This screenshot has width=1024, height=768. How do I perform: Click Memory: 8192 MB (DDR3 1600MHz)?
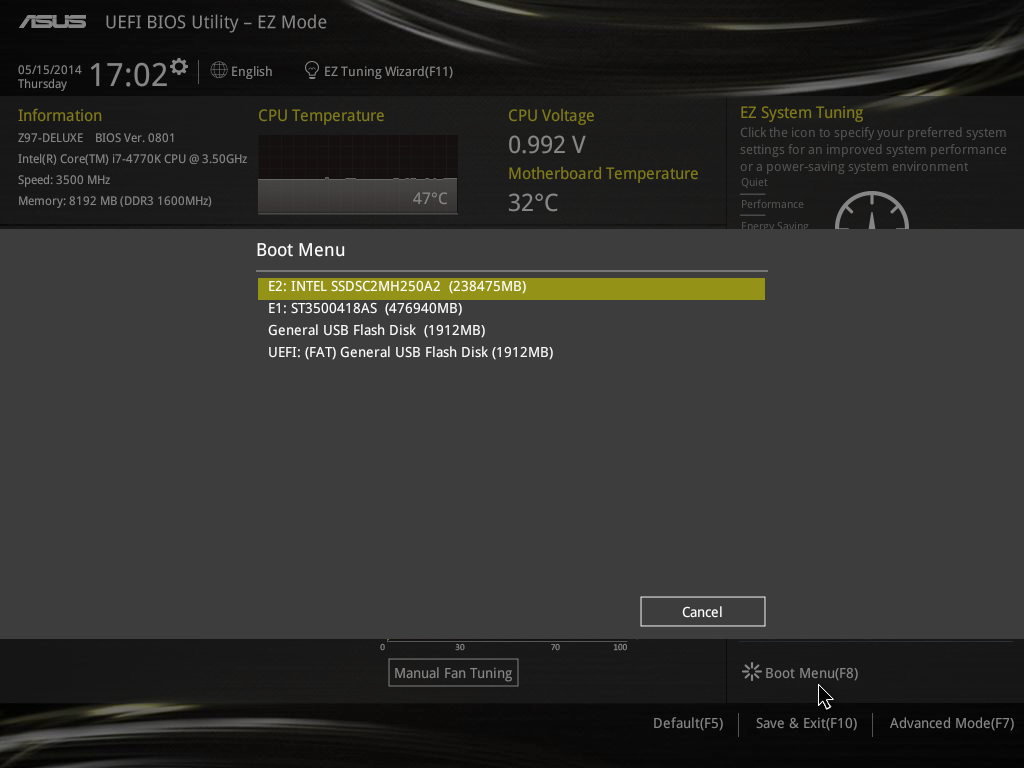[x=115, y=200]
